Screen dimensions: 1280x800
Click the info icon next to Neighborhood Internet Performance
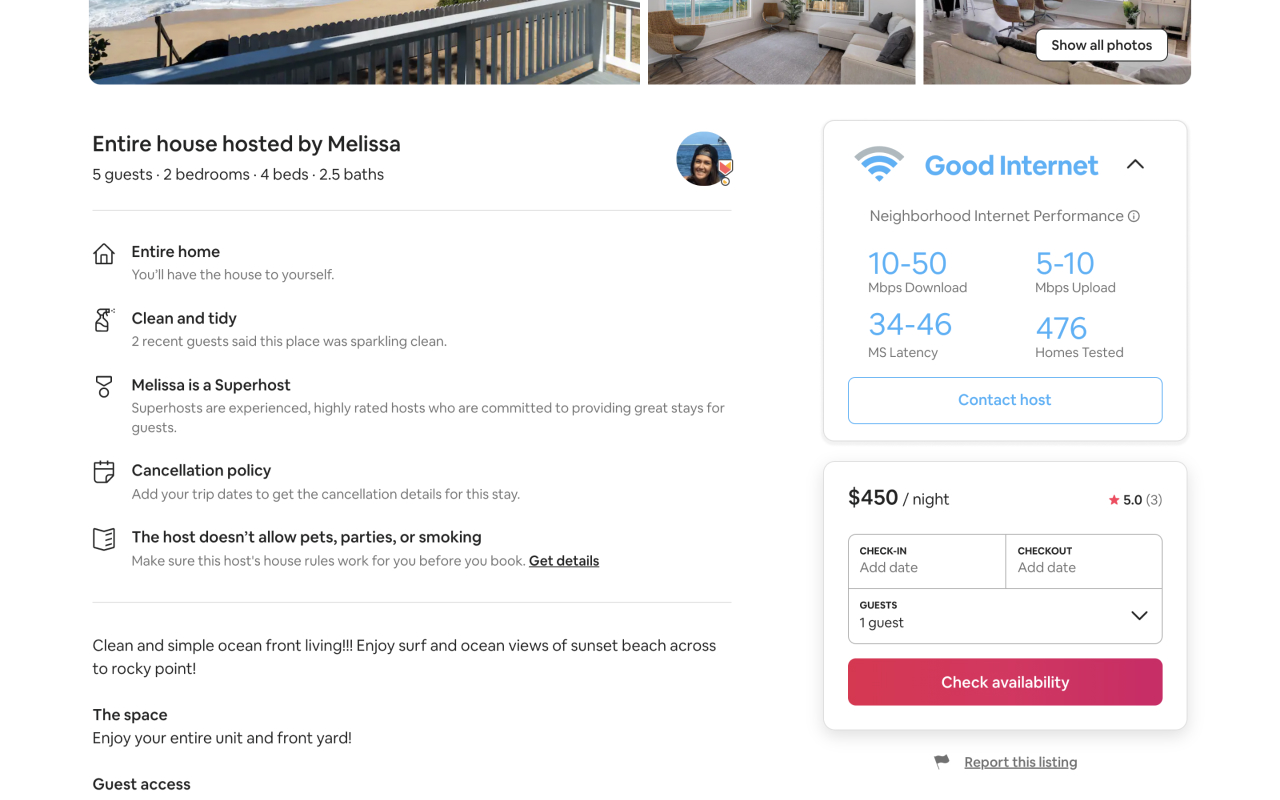[1133, 215]
